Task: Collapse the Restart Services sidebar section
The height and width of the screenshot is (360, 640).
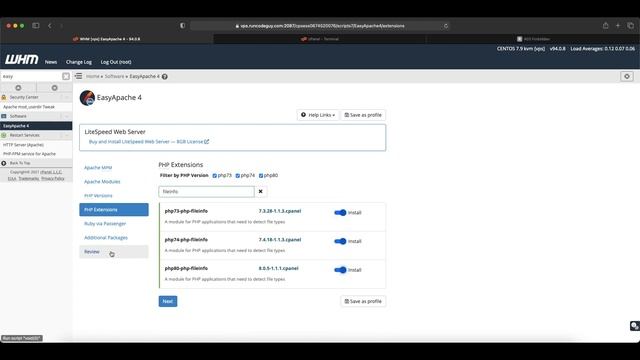Action: [x=67, y=135]
